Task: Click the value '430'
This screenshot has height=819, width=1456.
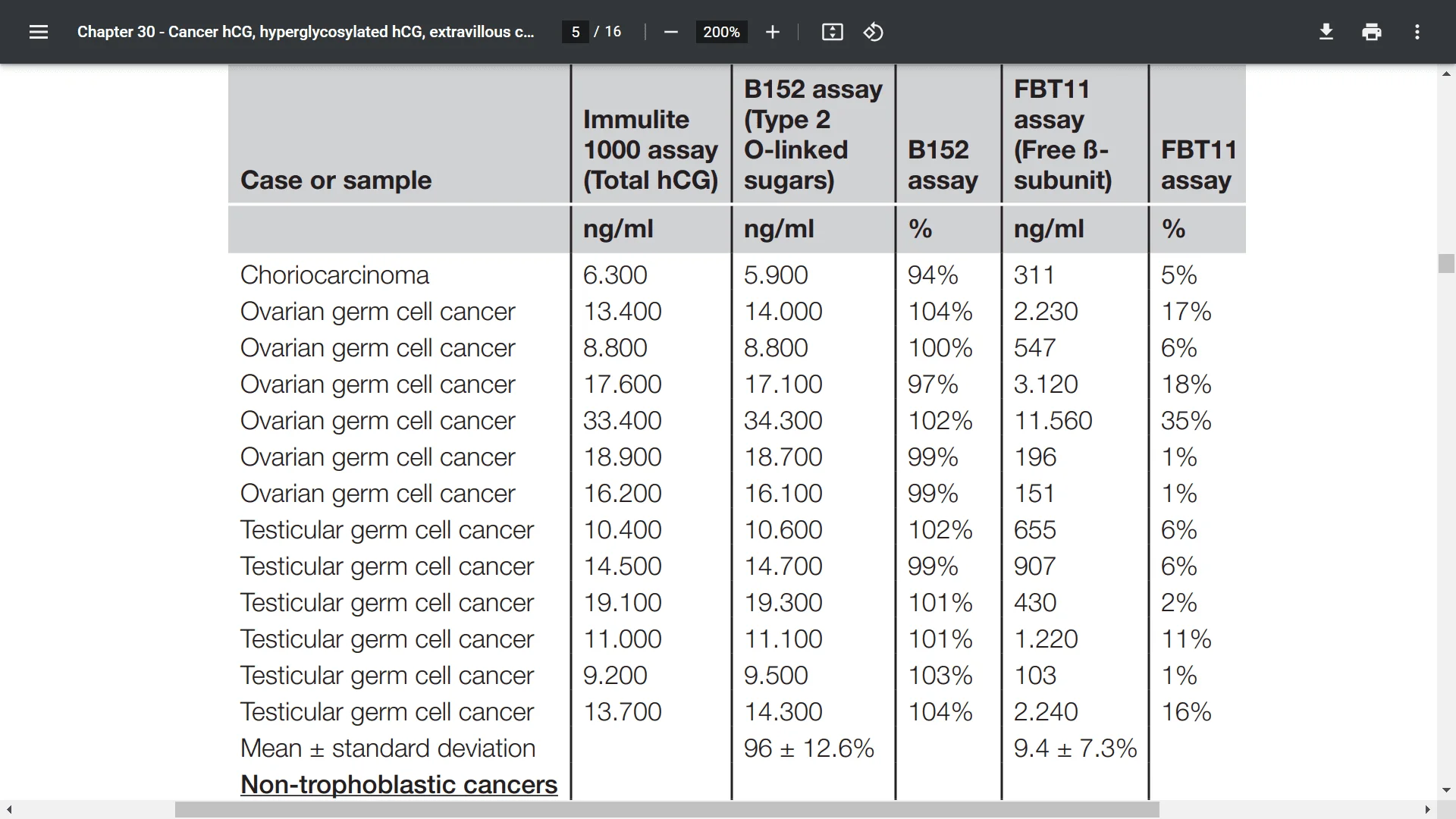Action: [1035, 602]
